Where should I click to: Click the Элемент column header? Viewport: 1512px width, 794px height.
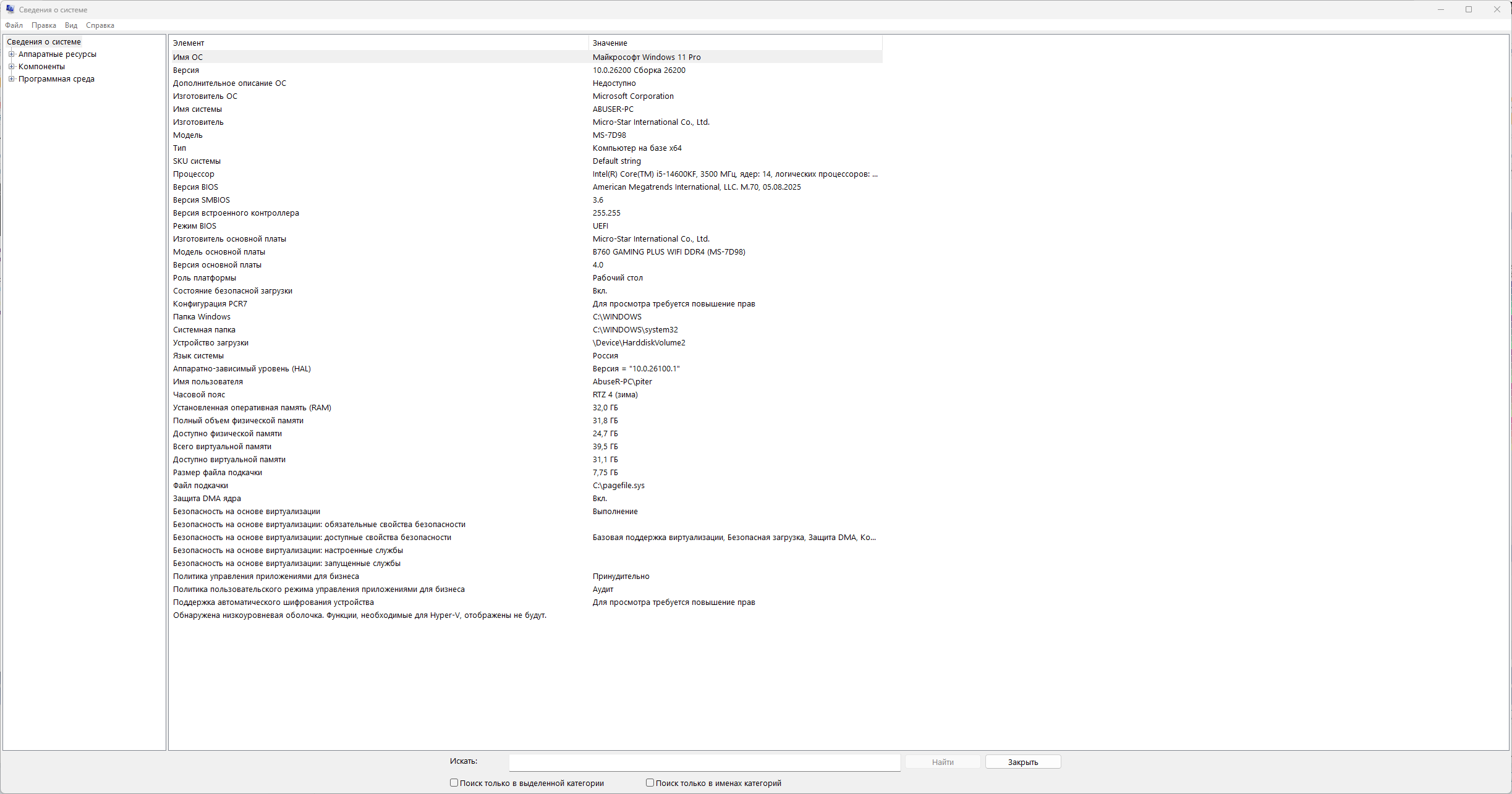(x=378, y=43)
